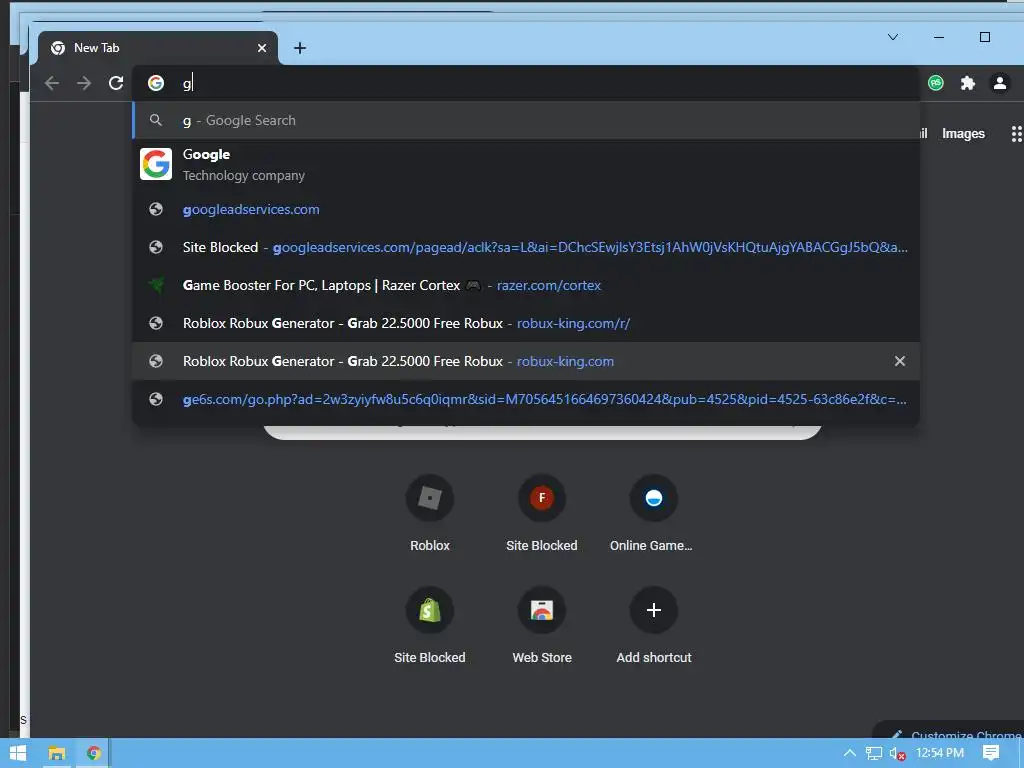
Task: Click the Add shortcut plus tile
Action: pos(653,626)
